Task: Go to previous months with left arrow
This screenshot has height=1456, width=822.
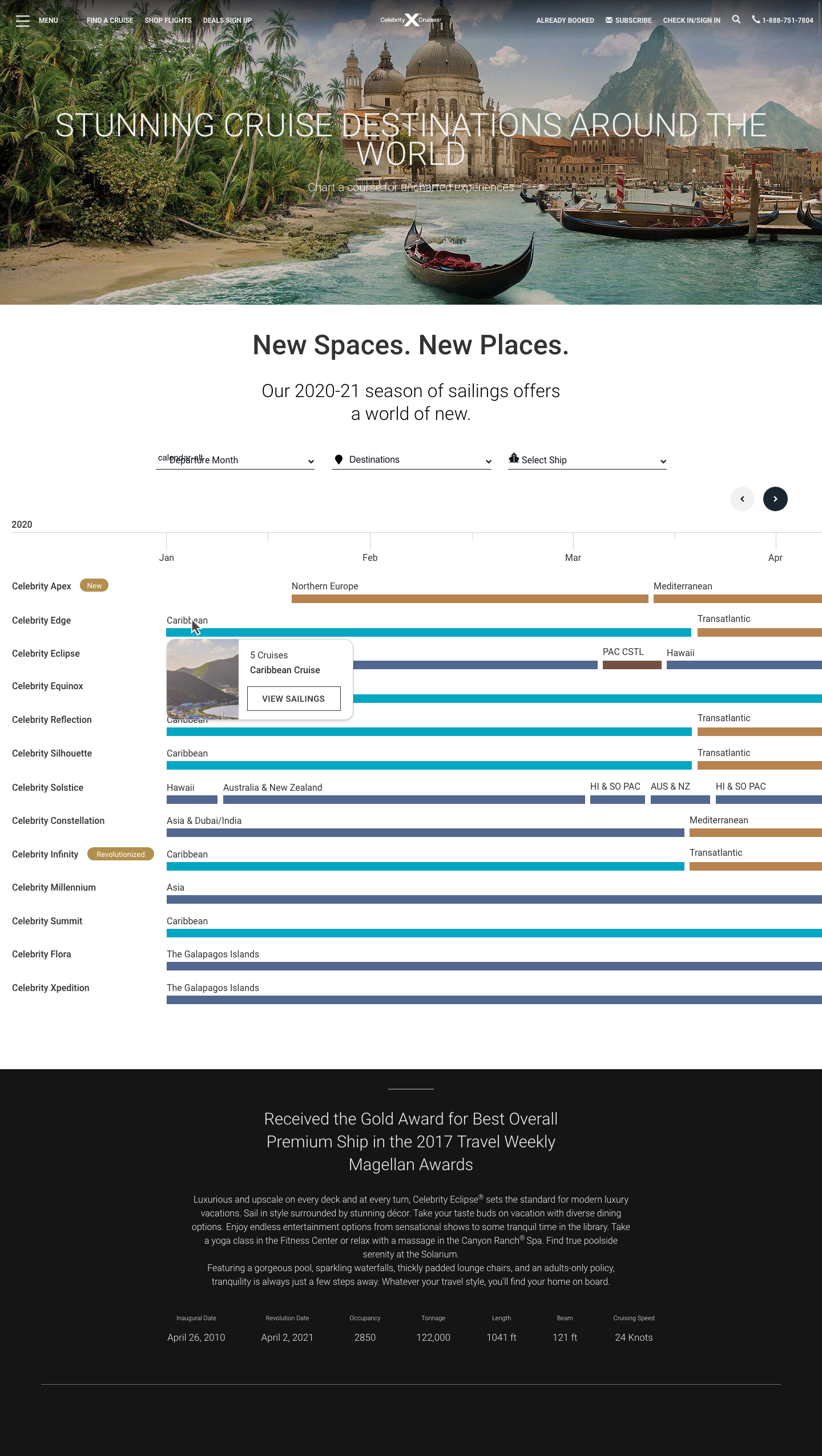Action: click(x=742, y=499)
